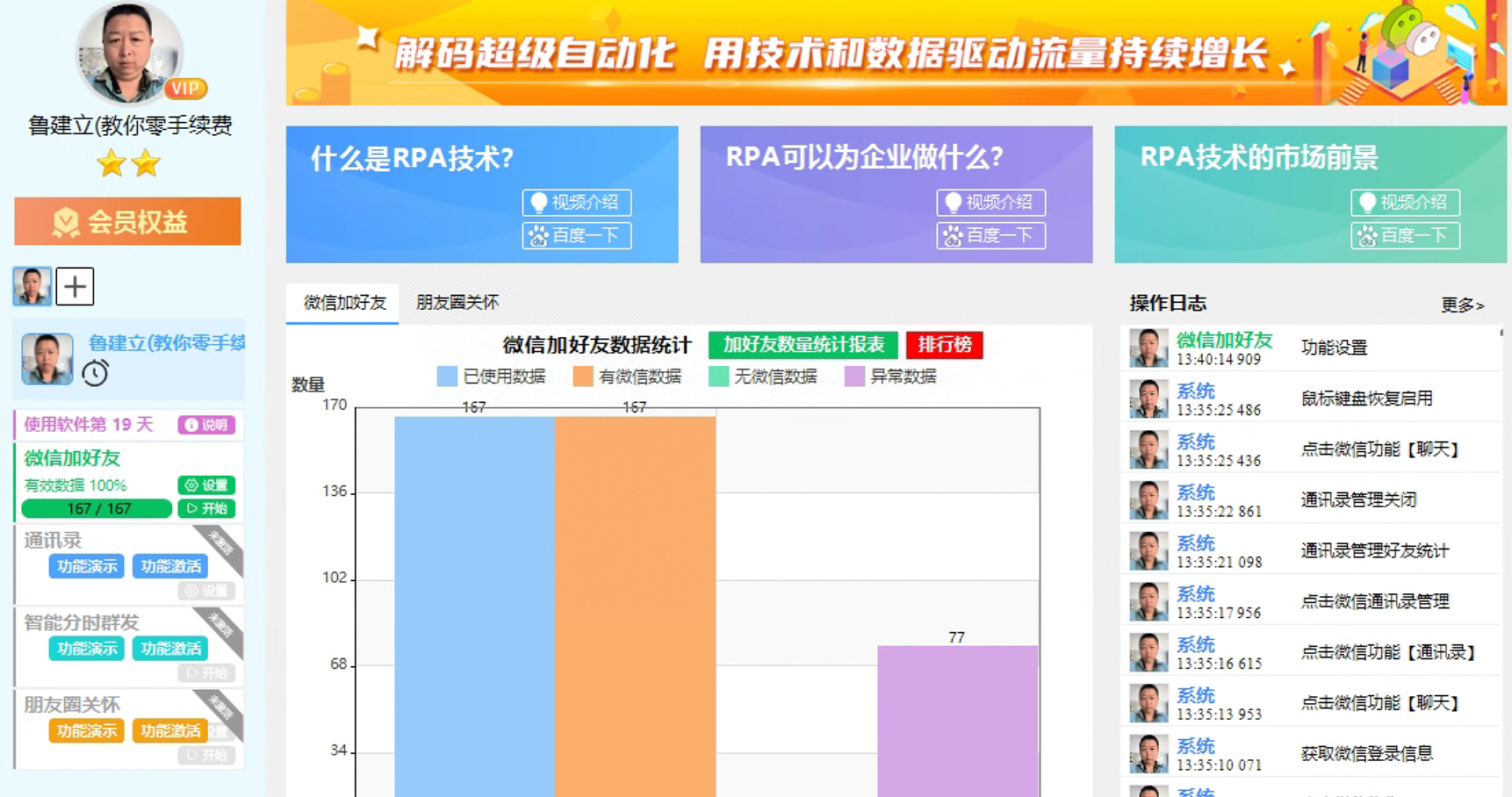Click the orange 167 chart bar

point(635,606)
